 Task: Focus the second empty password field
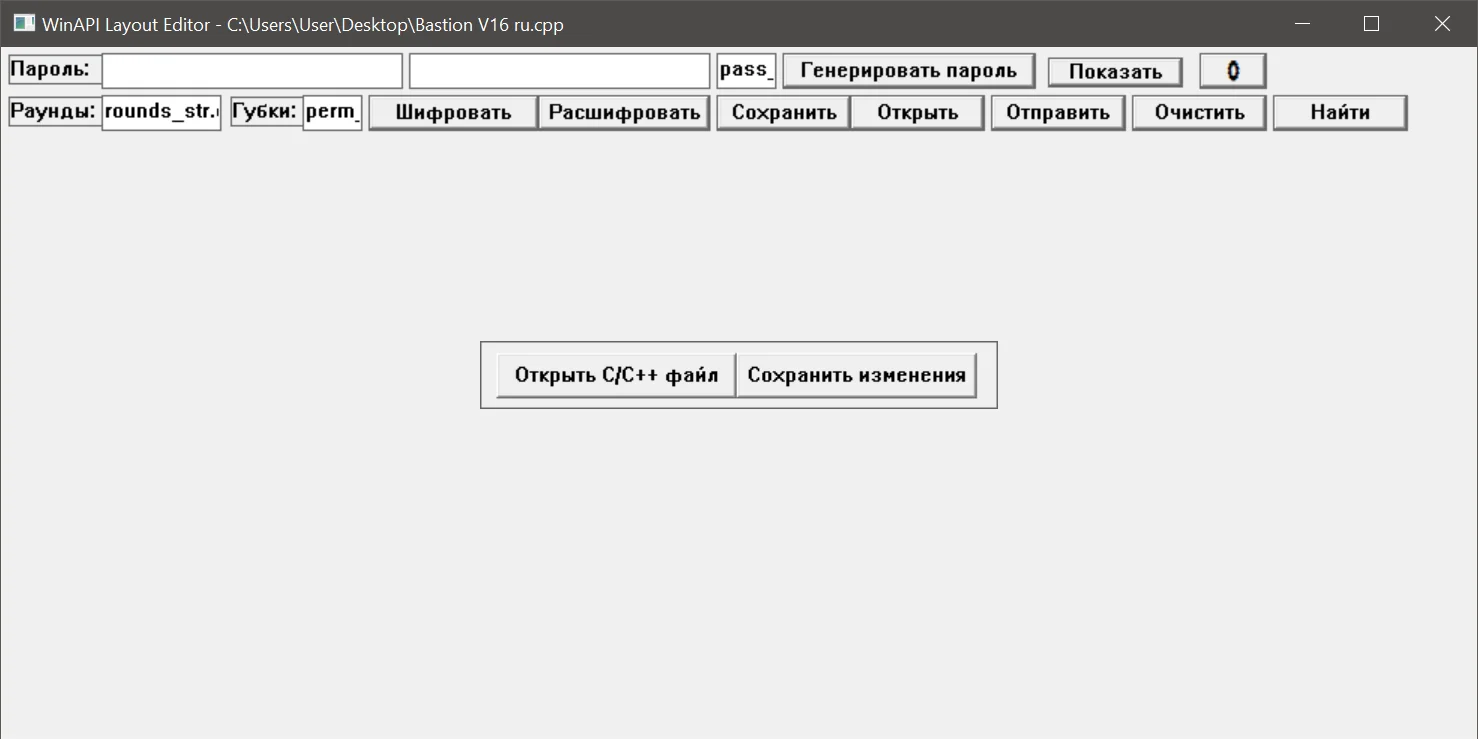coord(560,71)
